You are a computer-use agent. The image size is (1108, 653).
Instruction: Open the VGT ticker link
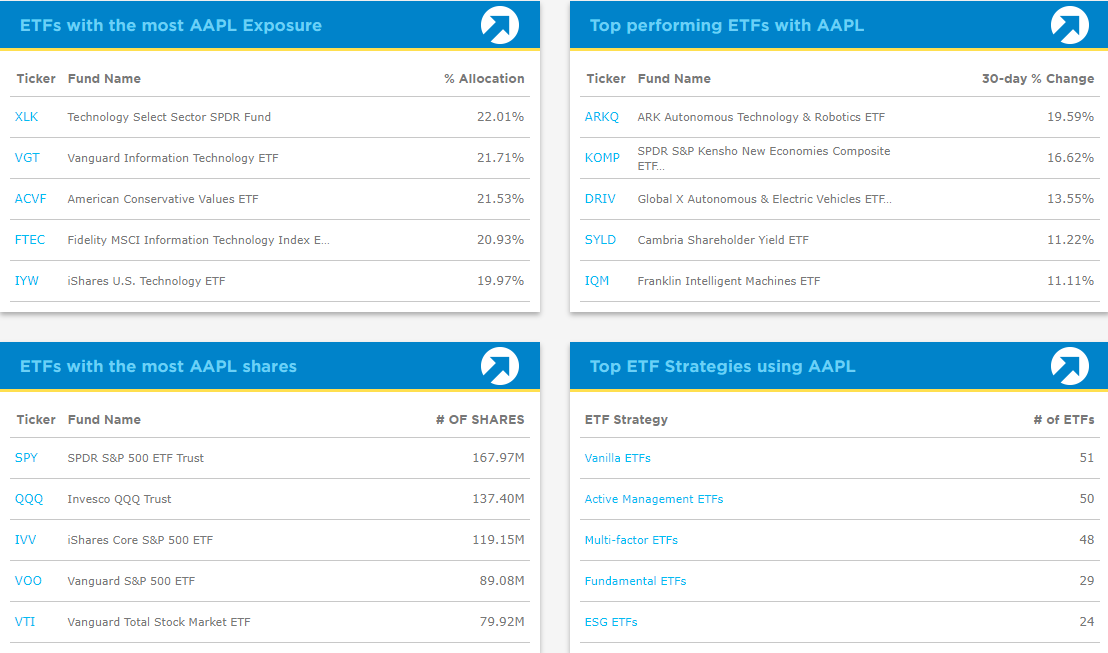[x=27, y=158]
